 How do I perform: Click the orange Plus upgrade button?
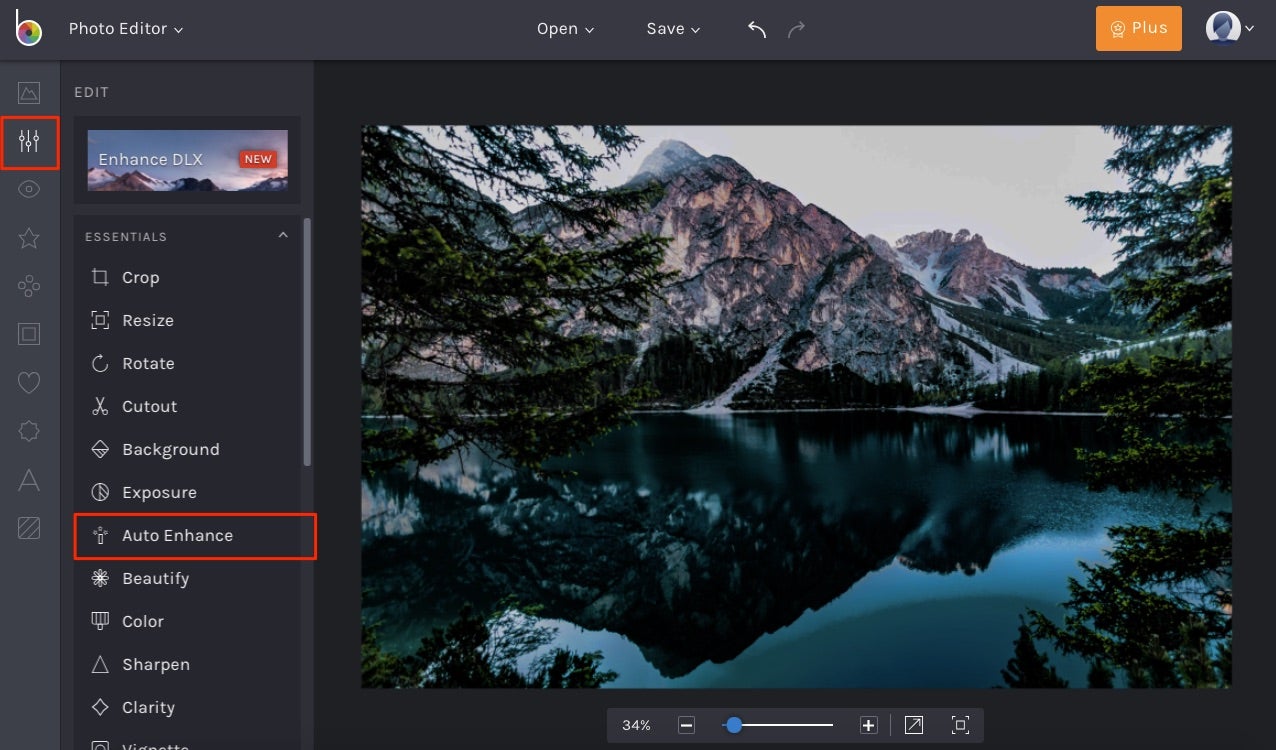pyautogui.click(x=1138, y=29)
